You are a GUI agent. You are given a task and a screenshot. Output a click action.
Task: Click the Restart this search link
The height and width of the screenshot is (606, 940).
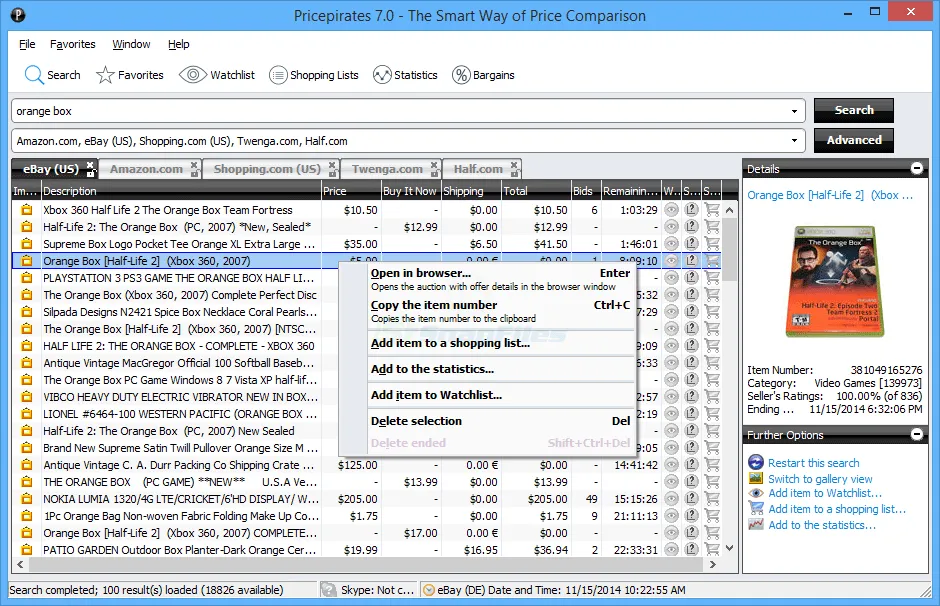814,463
